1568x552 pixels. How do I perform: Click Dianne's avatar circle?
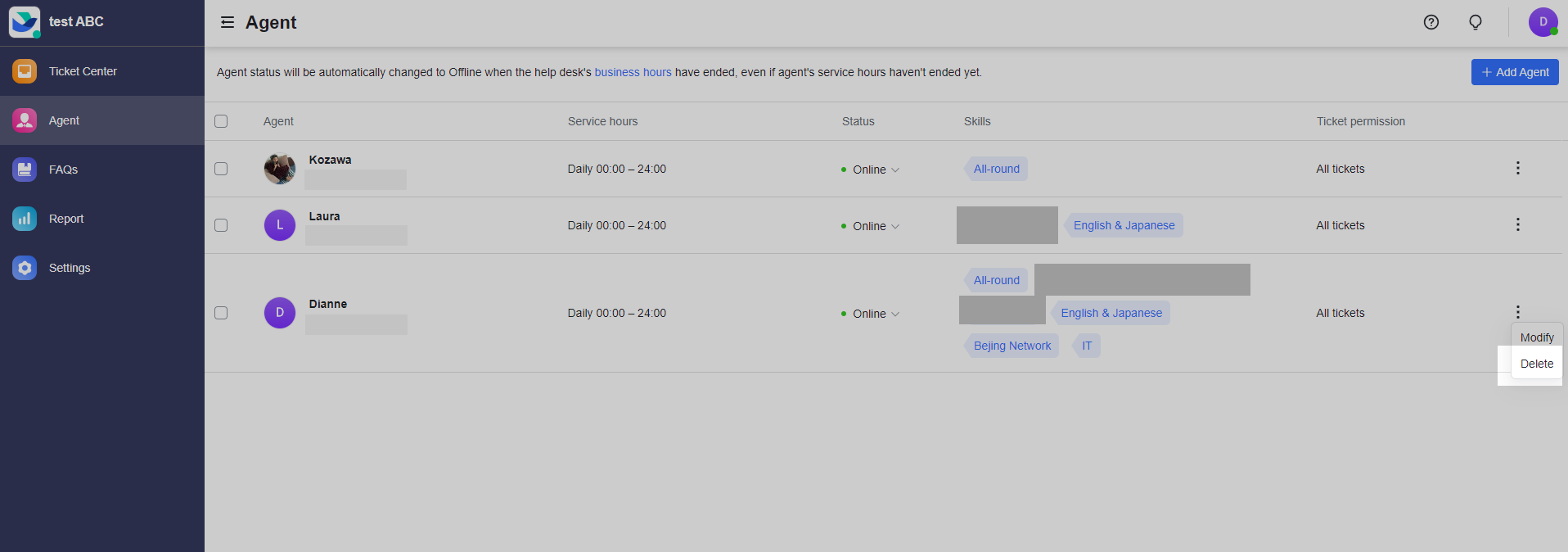point(280,313)
